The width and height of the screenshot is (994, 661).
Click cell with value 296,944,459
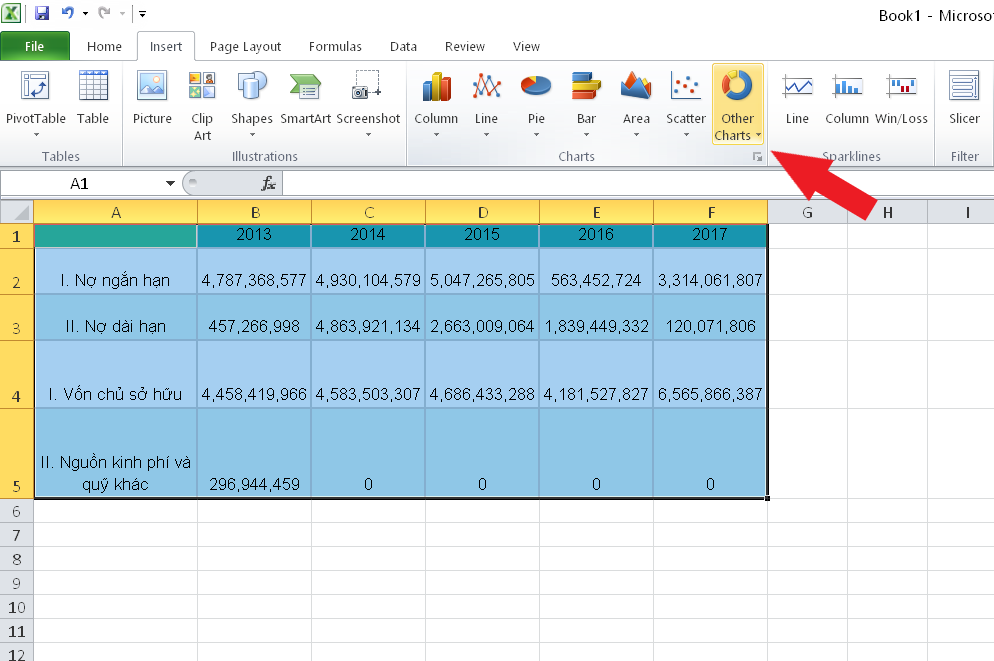[254, 452]
